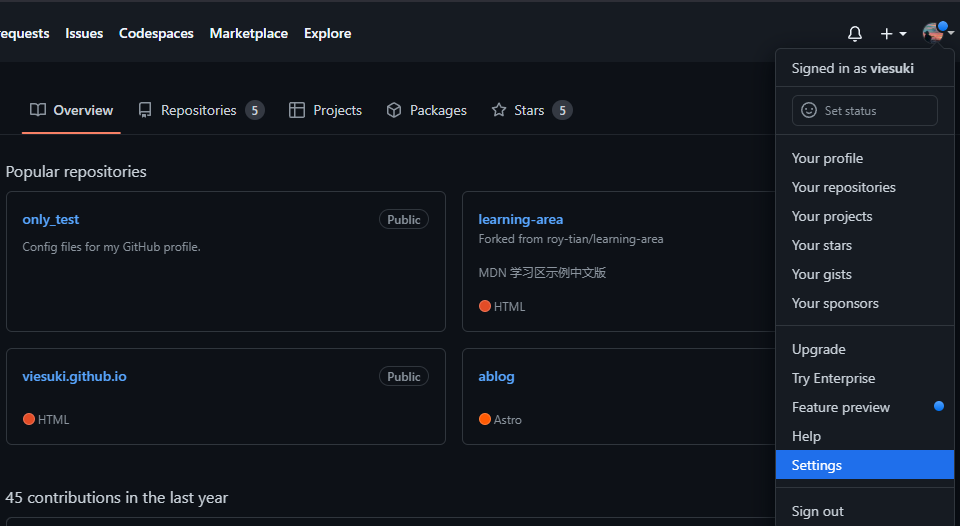Click the Config files for my GitHub profile description
The image size is (960, 526).
coord(111,247)
